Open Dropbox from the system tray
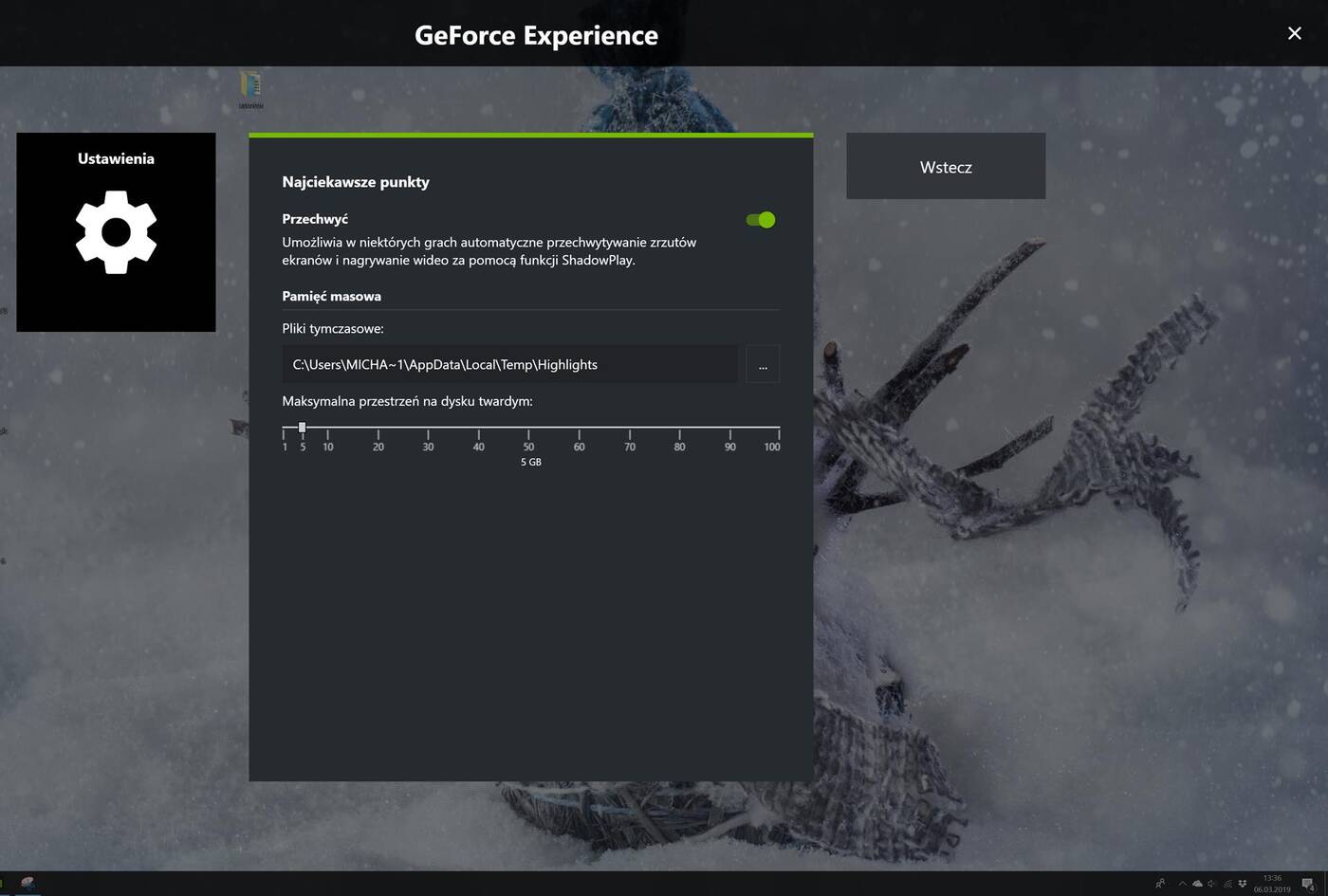 point(1243,883)
